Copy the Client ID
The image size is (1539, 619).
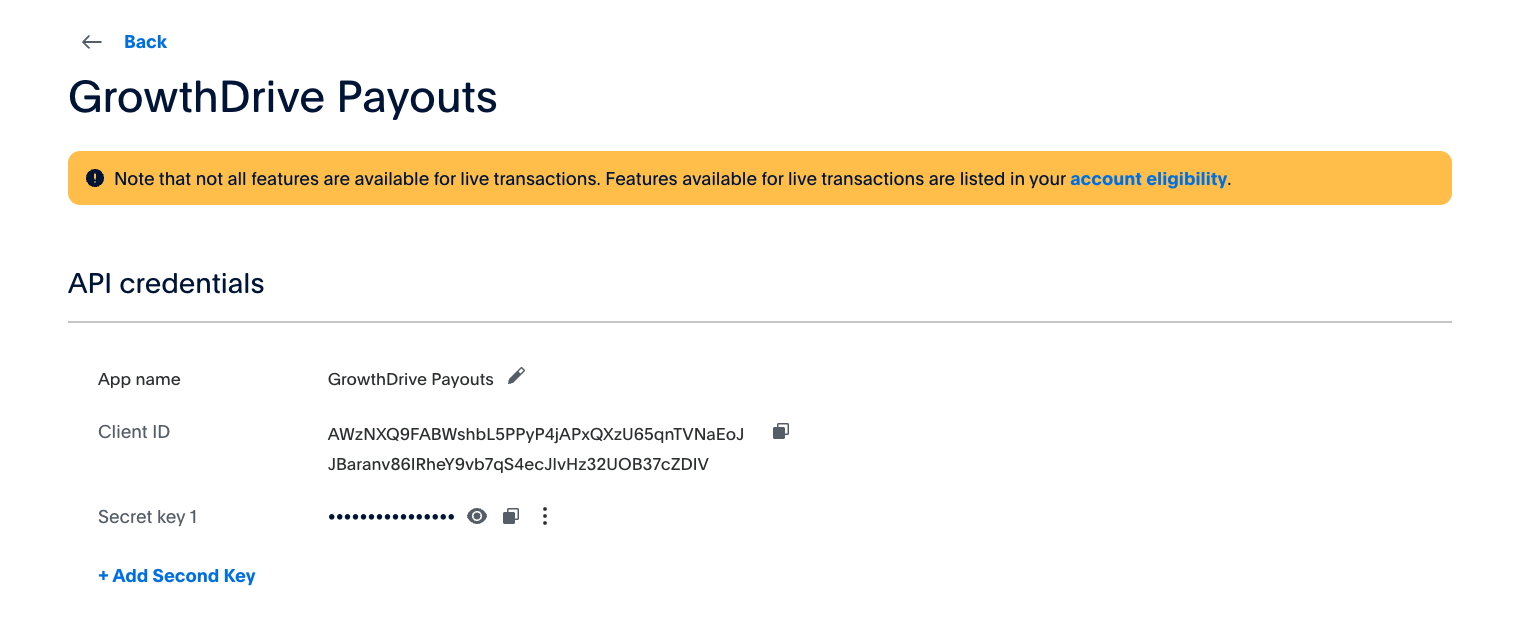781,431
